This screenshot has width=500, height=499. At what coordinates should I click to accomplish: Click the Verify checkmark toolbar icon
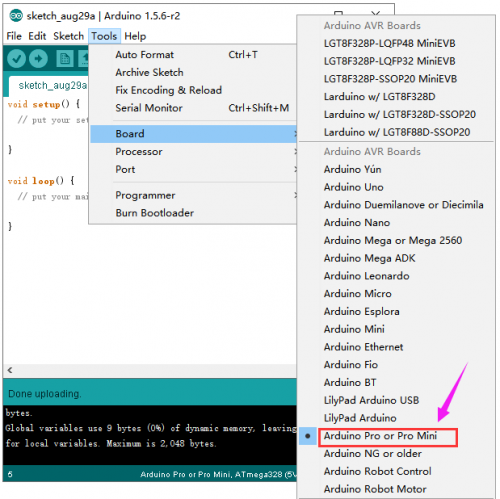(x=16, y=59)
